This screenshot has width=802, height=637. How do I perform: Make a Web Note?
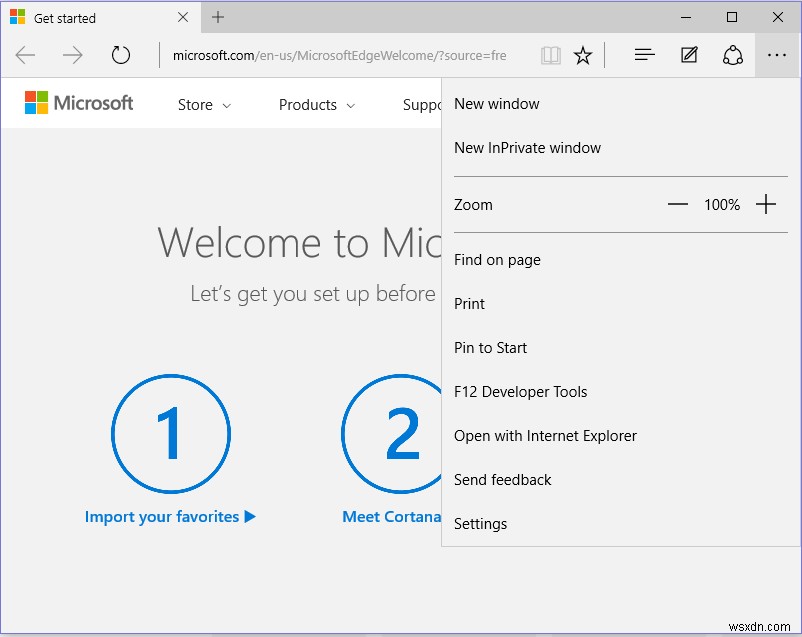click(689, 55)
